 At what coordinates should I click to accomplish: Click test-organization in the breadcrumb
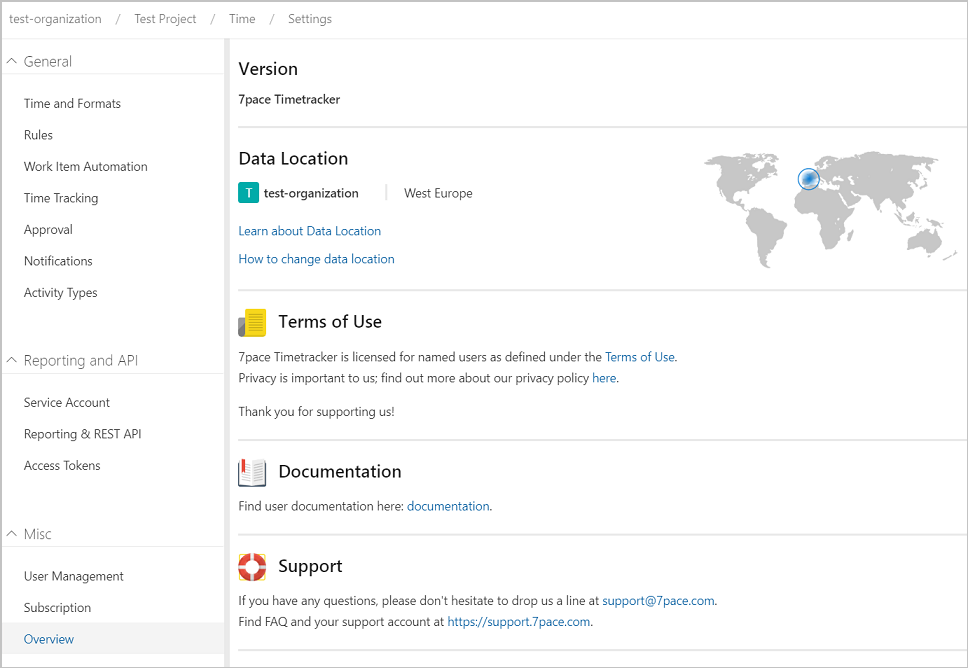pyautogui.click(x=56, y=19)
